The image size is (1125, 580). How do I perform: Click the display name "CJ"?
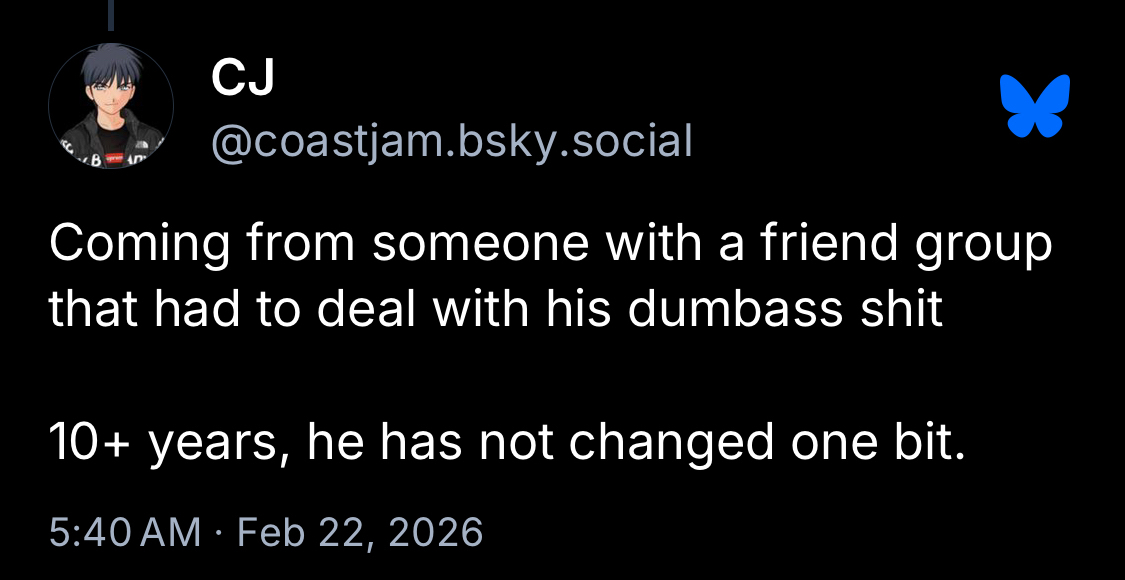[243, 82]
